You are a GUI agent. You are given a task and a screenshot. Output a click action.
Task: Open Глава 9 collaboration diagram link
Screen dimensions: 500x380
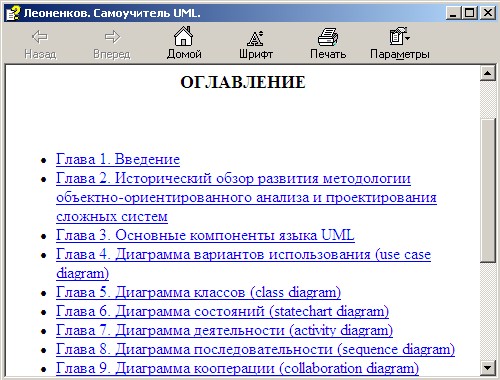[x=237, y=368]
